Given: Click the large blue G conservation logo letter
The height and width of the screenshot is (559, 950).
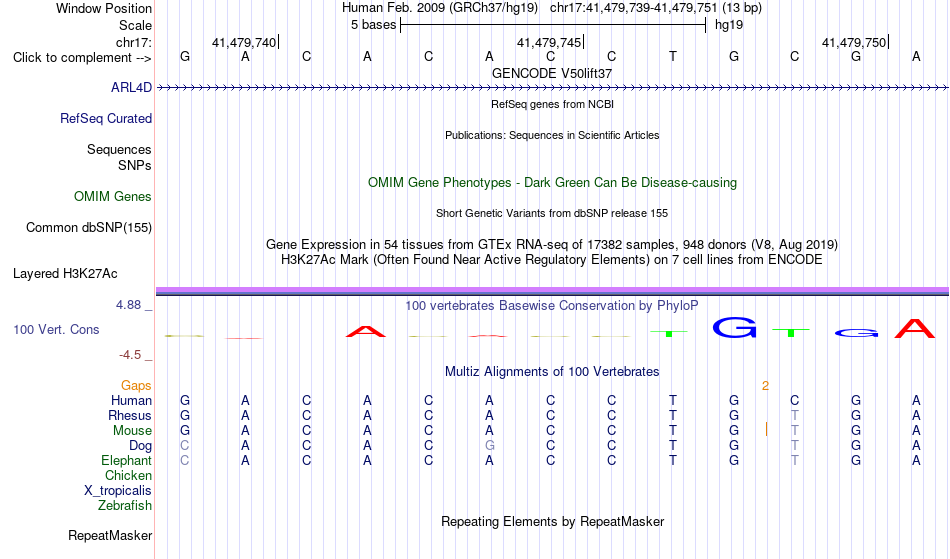Looking at the screenshot, I should point(734,328).
